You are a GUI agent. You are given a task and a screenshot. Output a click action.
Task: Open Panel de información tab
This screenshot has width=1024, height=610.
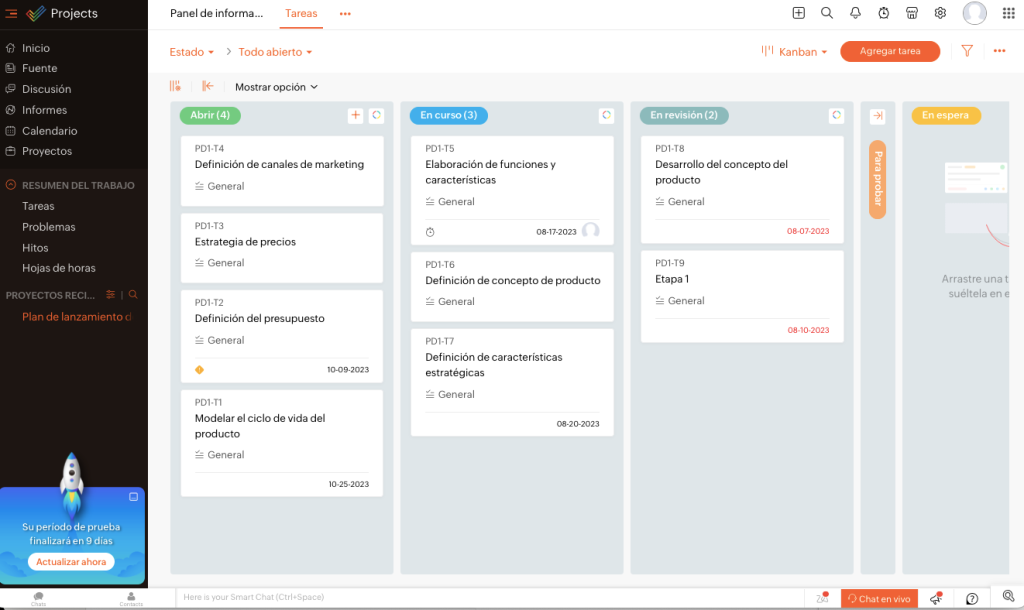tap(216, 14)
